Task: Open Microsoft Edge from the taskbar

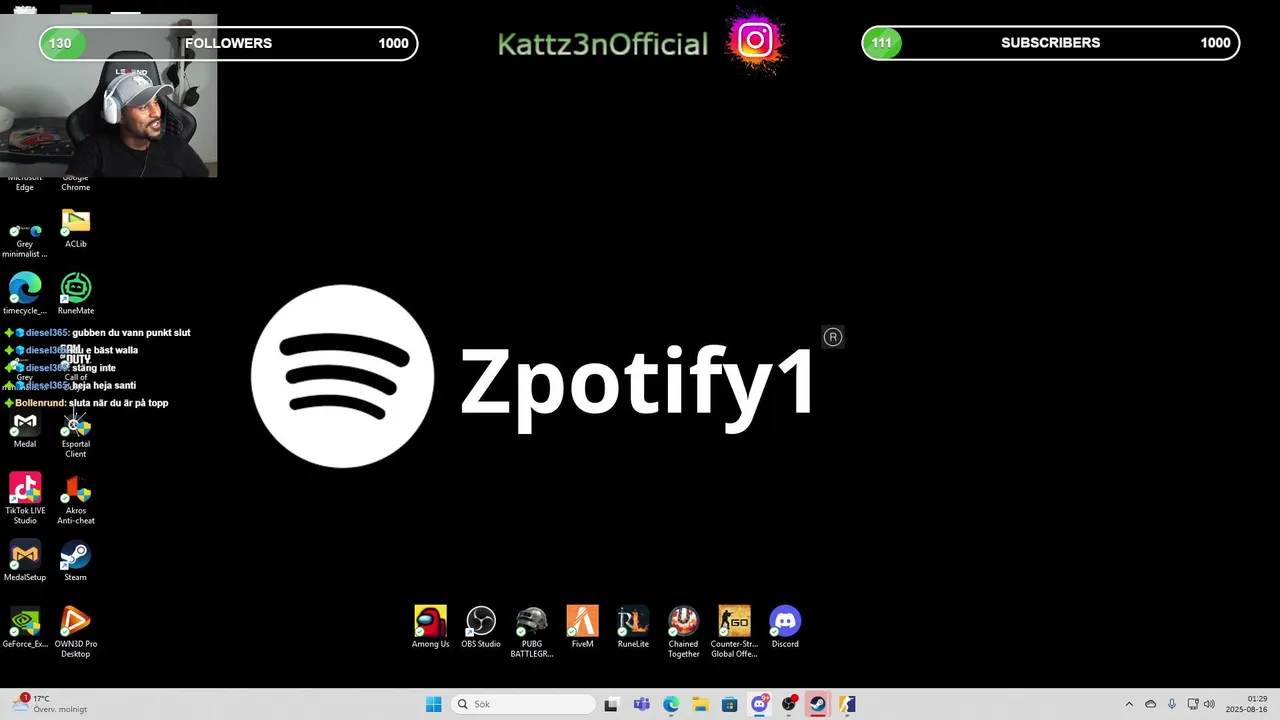Action: pyautogui.click(x=671, y=704)
